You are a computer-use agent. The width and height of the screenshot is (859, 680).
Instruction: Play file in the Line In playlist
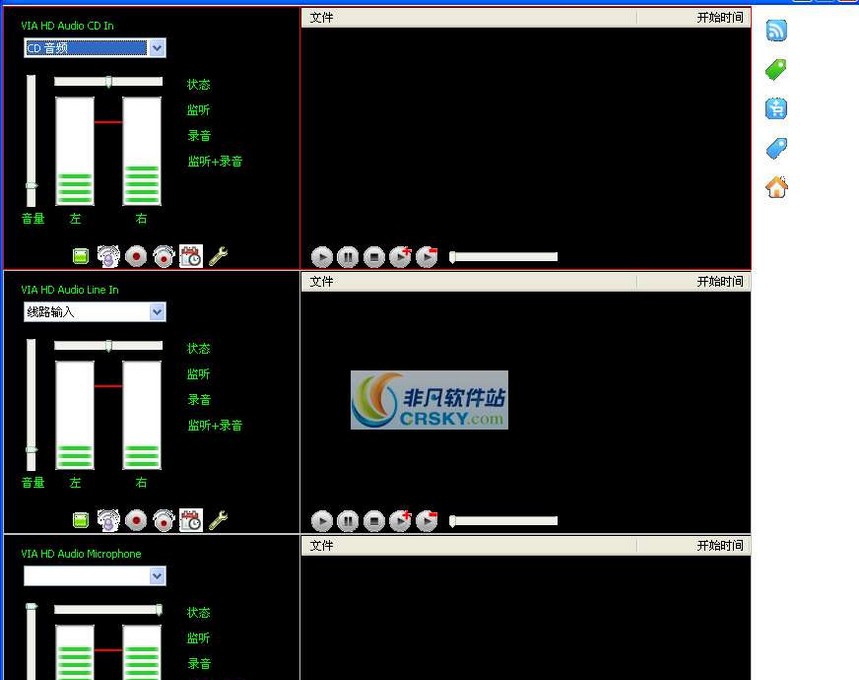point(322,521)
